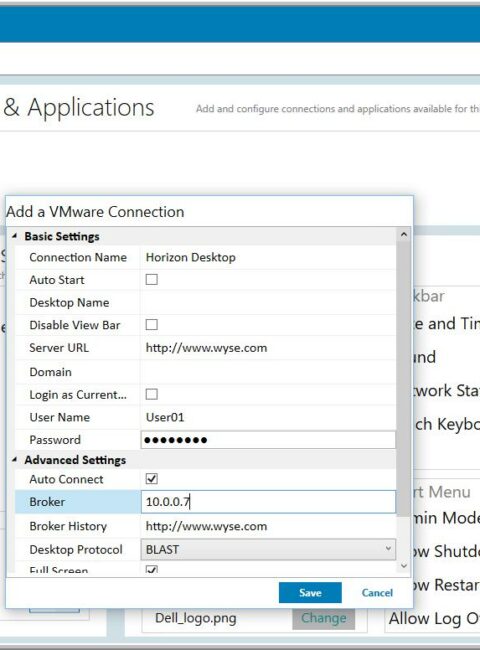Click the Password label

click(x=55, y=440)
